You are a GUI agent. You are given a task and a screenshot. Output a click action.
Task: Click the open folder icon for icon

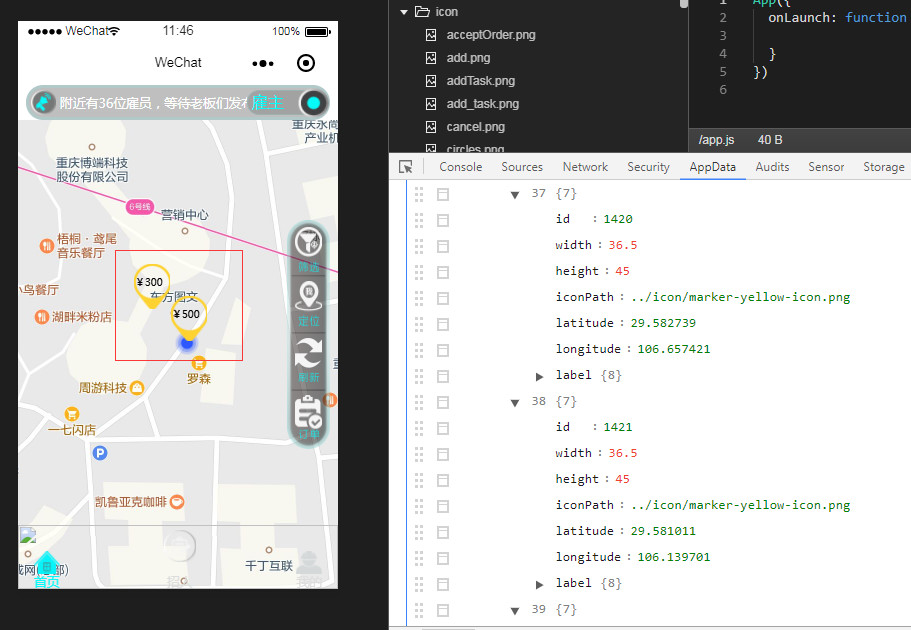coord(422,12)
